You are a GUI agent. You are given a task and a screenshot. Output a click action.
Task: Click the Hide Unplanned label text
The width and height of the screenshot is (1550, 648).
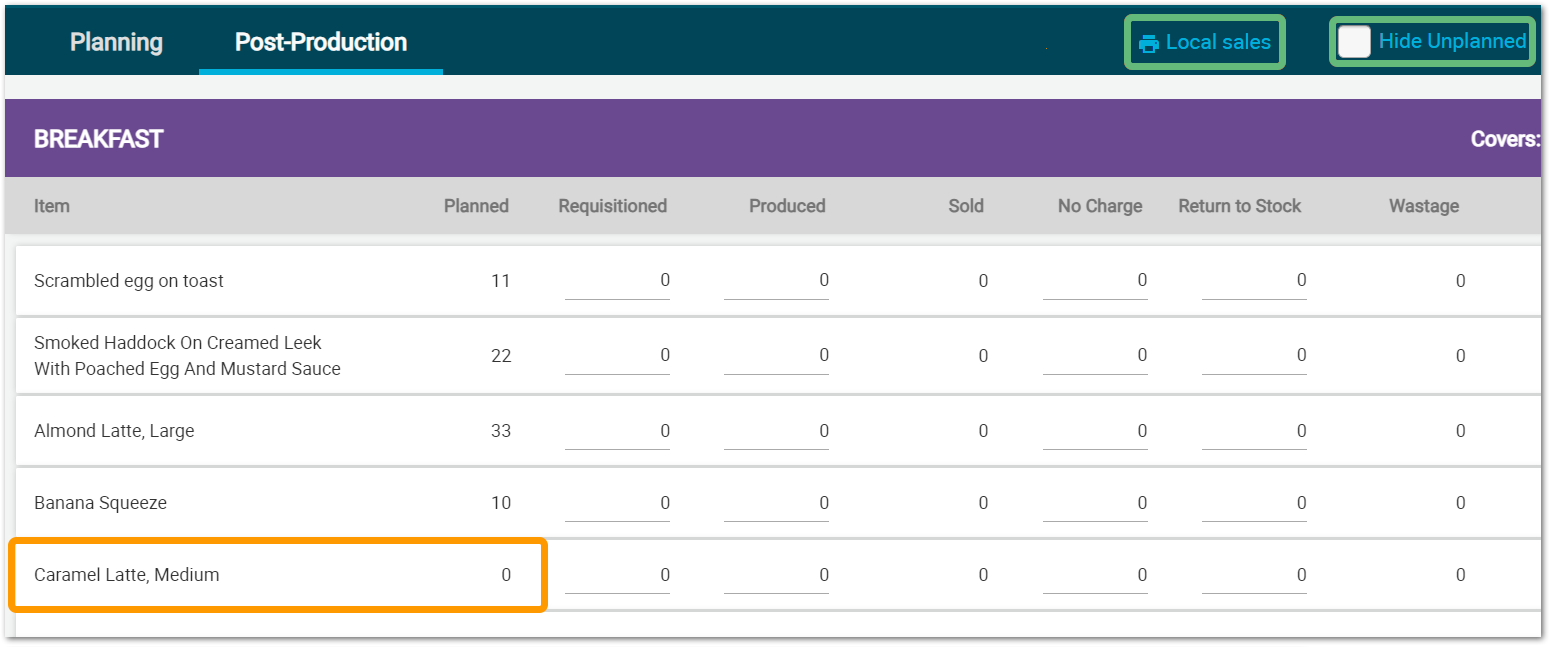tap(1451, 41)
